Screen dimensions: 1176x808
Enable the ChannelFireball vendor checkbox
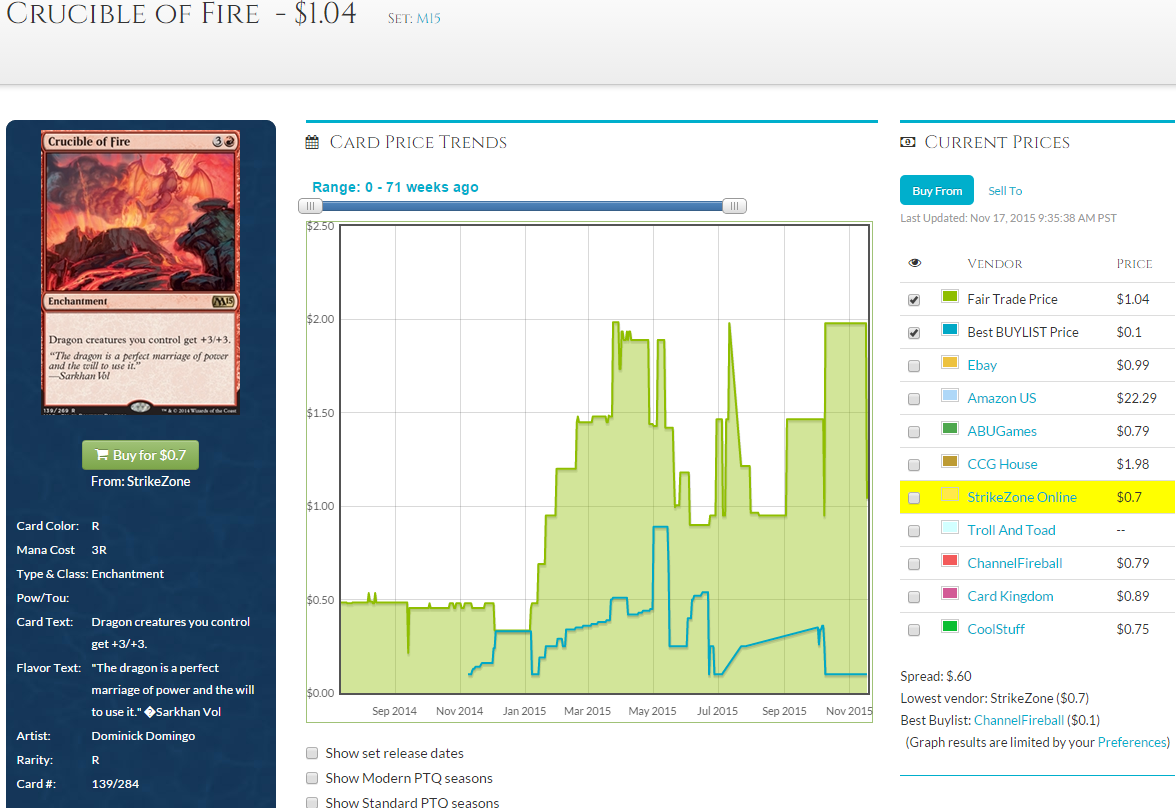(x=914, y=563)
